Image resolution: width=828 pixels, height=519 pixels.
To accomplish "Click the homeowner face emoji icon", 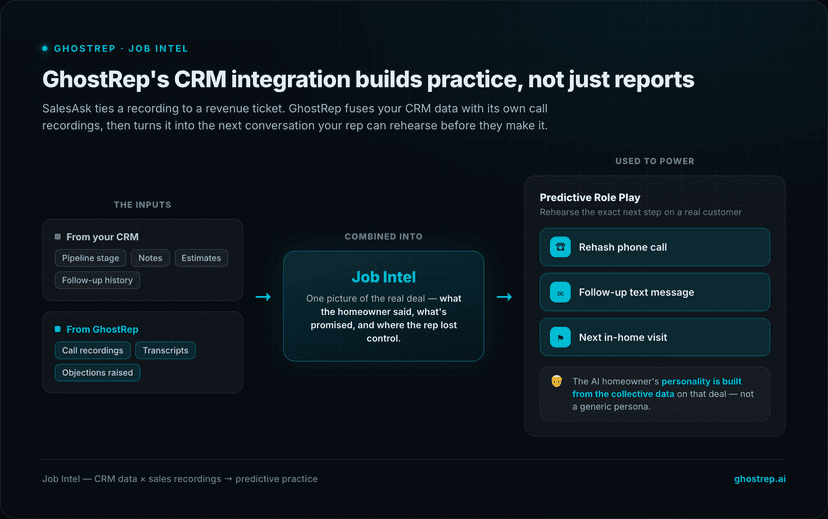I will click(x=557, y=381).
